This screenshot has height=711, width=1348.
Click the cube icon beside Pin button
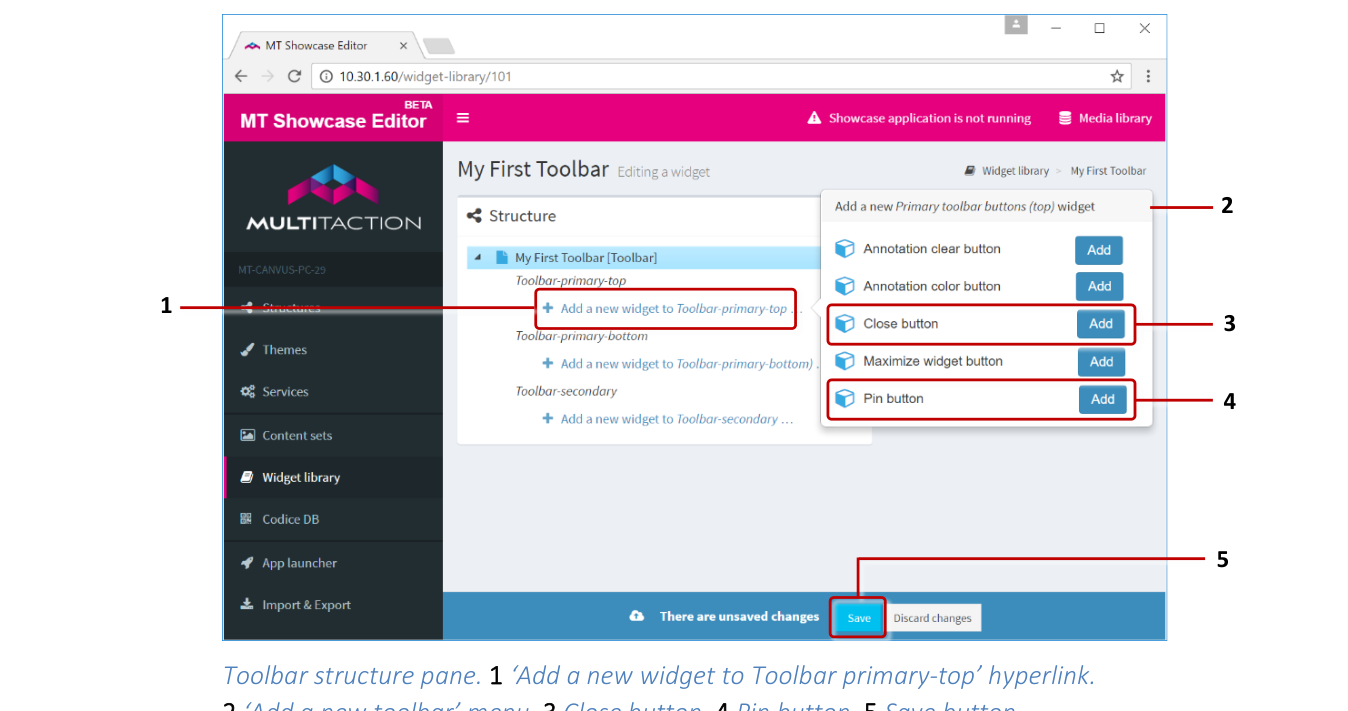click(x=845, y=398)
